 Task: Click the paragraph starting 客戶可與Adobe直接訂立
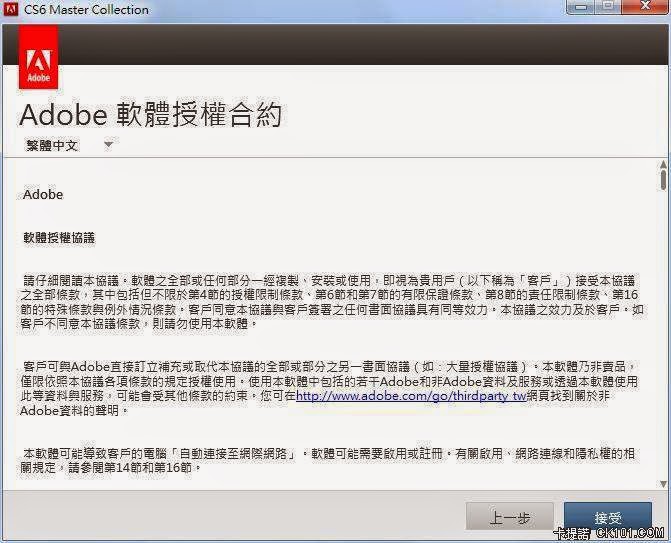point(330,389)
